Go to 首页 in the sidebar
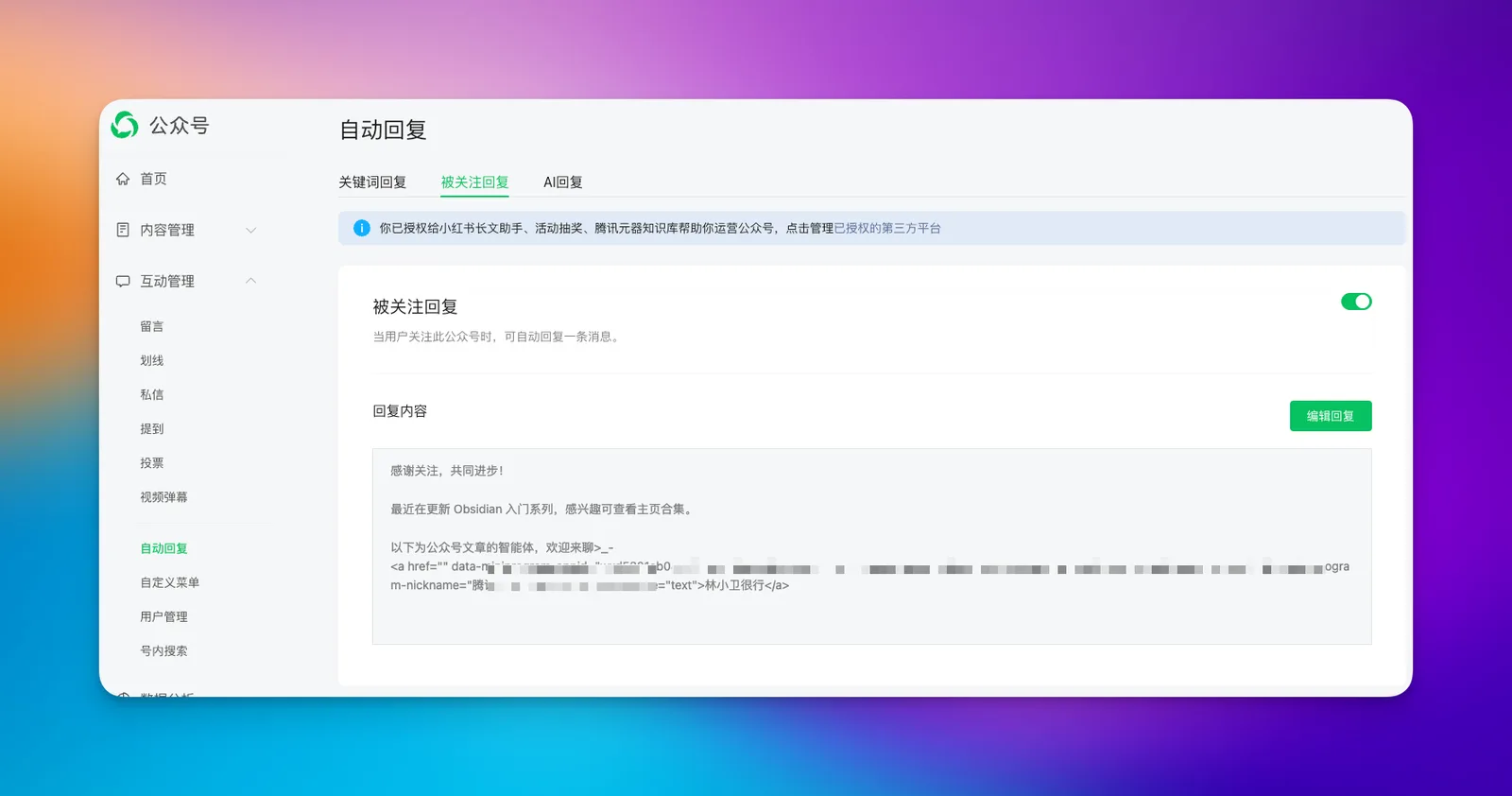The width and height of the screenshot is (1512, 796). pos(153,179)
